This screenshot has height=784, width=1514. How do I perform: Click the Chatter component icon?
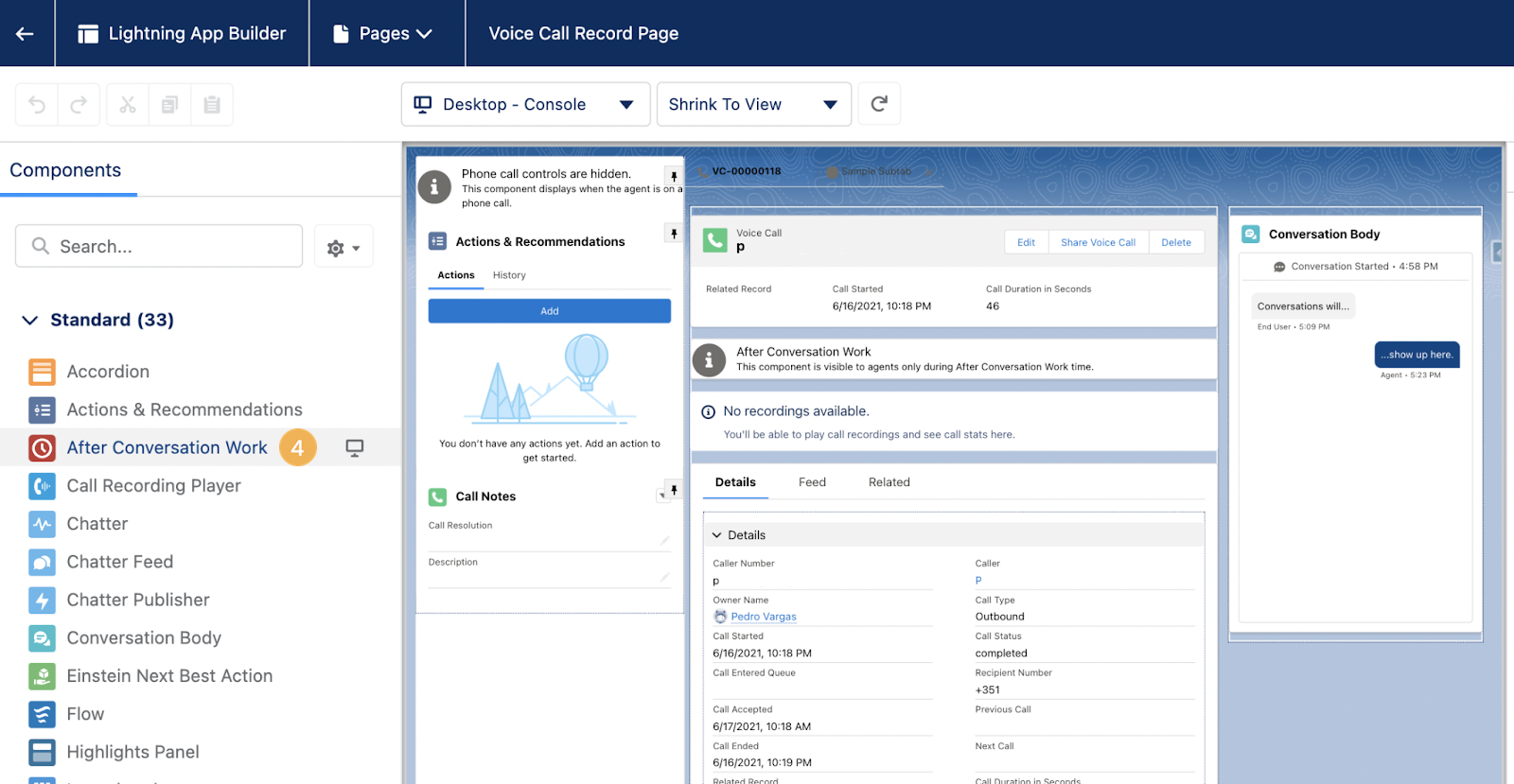click(x=42, y=523)
